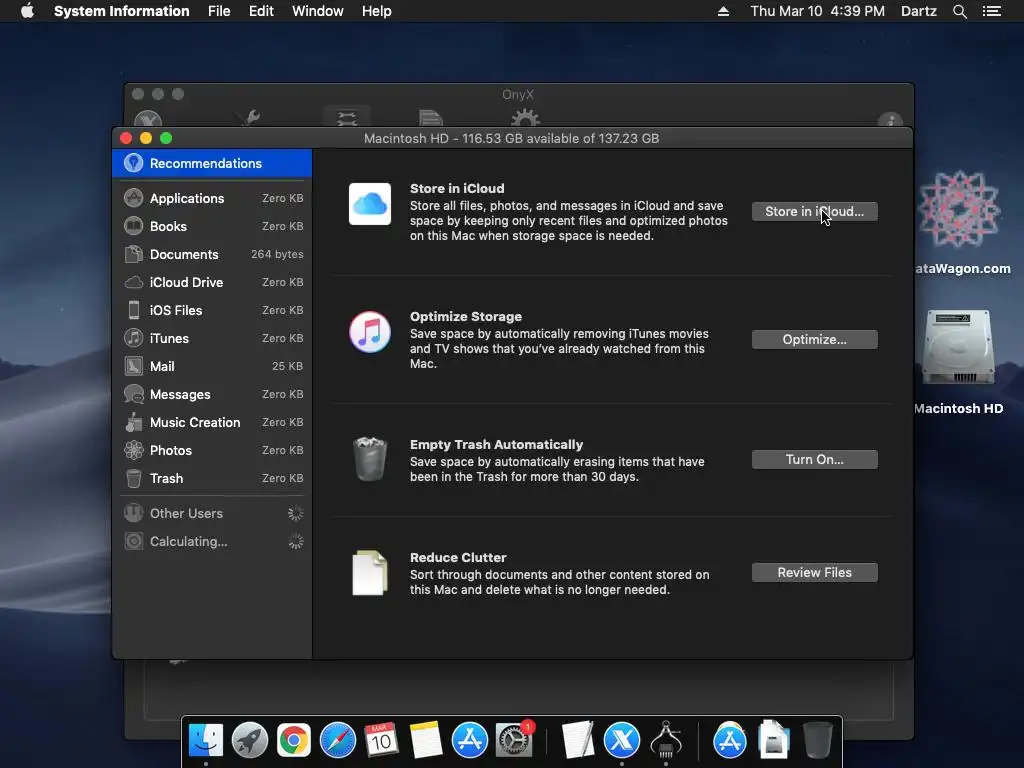
Task: Launch Safari from the Dock
Action: click(x=338, y=741)
